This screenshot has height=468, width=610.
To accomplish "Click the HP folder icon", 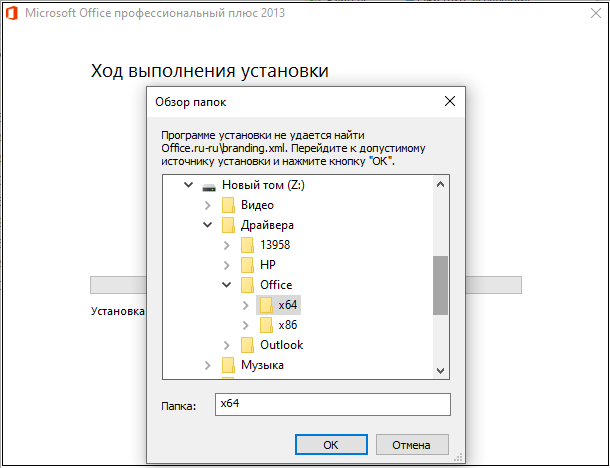I will [247, 265].
